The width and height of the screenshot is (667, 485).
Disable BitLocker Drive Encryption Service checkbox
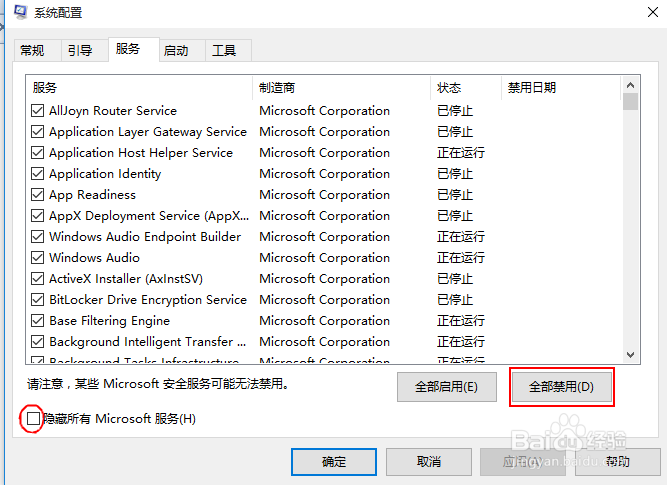click(38, 300)
